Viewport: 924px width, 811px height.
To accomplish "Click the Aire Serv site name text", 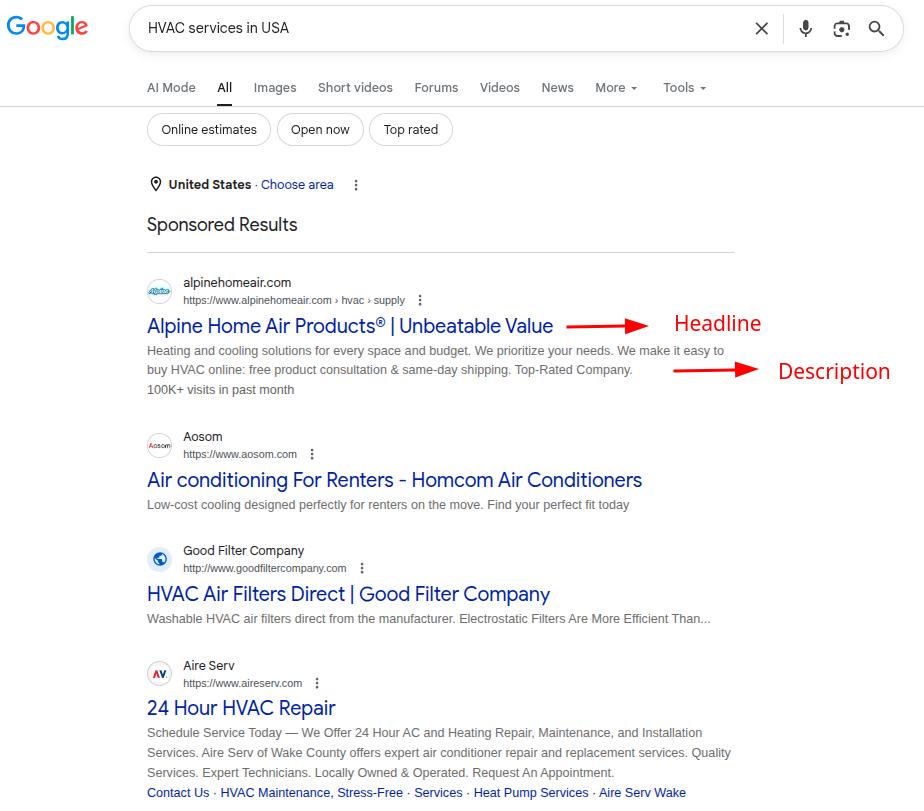I will [x=209, y=665].
